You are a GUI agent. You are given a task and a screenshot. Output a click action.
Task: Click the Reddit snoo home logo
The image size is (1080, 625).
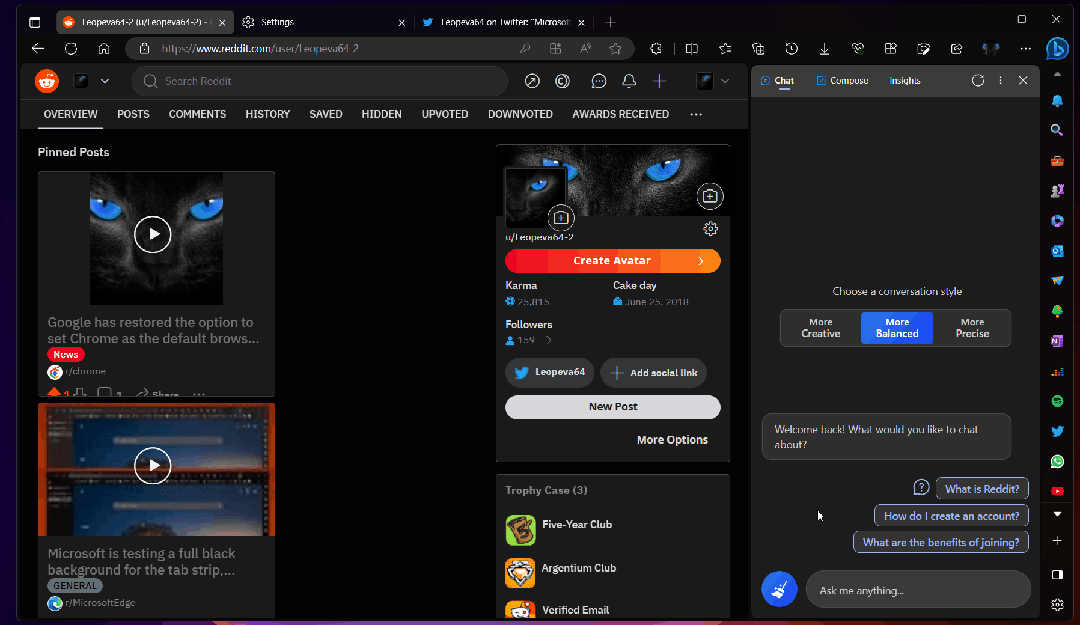(46, 81)
